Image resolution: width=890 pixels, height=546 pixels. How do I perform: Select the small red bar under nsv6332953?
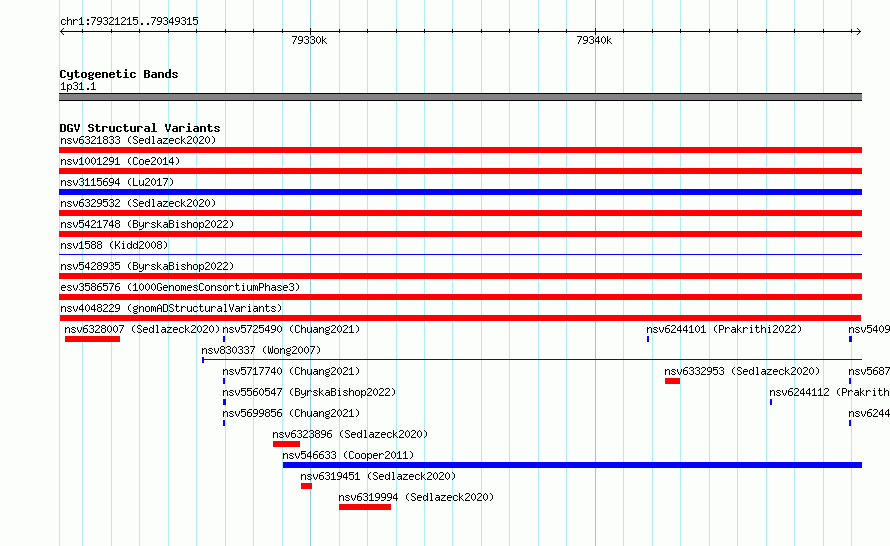coord(672,381)
